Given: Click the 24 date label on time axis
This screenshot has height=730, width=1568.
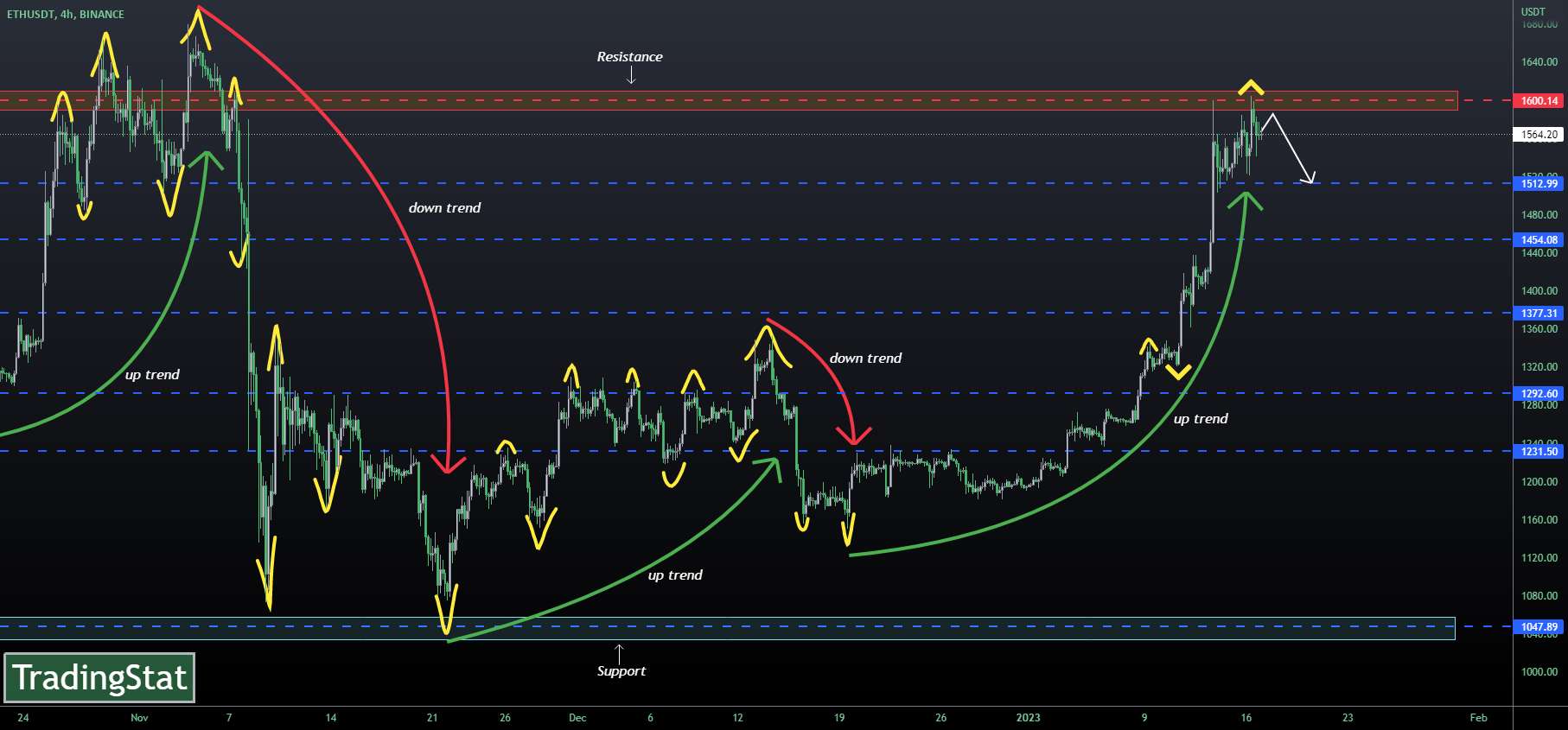Looking at the screenshot, I should [x=23, y=718].
